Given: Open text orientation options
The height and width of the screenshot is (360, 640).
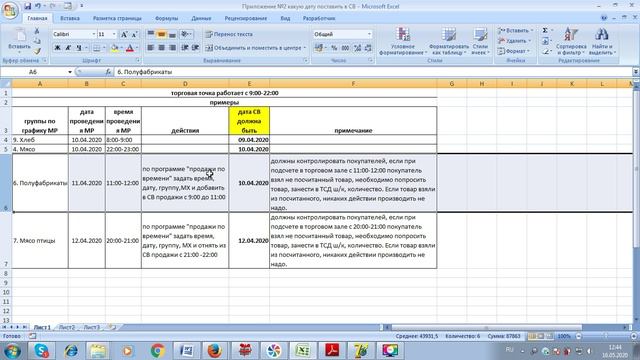Looking at the screenshot, I should point(186,34).
